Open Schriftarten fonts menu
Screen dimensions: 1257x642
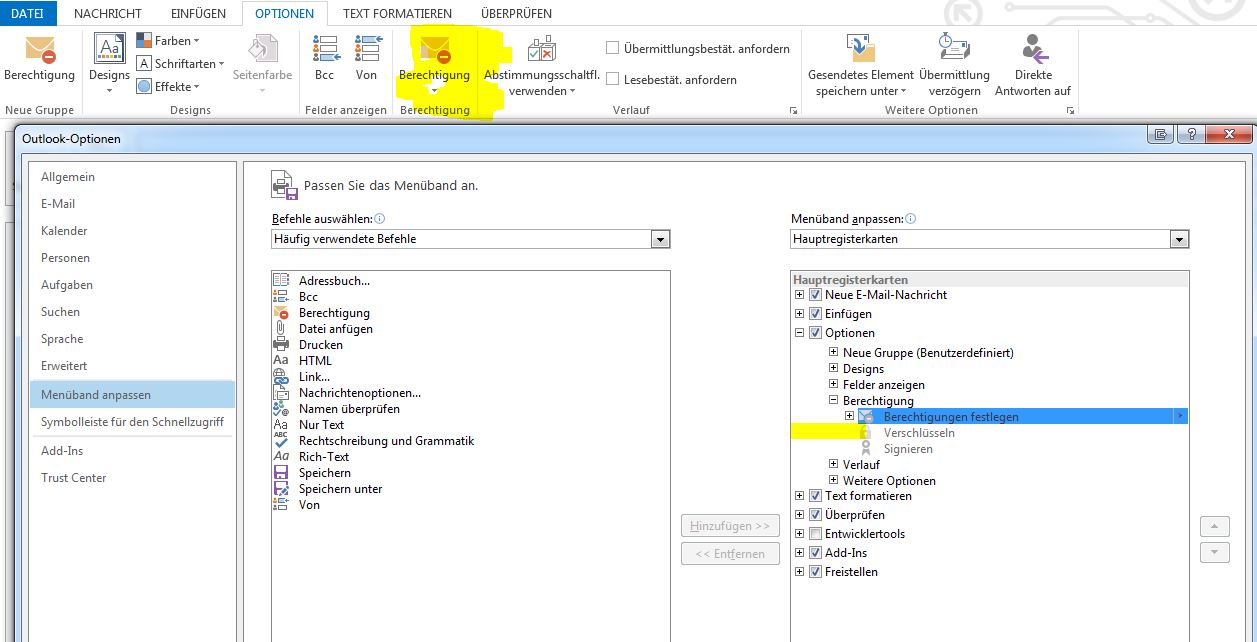pyautogui.click(x=180, y=63)
